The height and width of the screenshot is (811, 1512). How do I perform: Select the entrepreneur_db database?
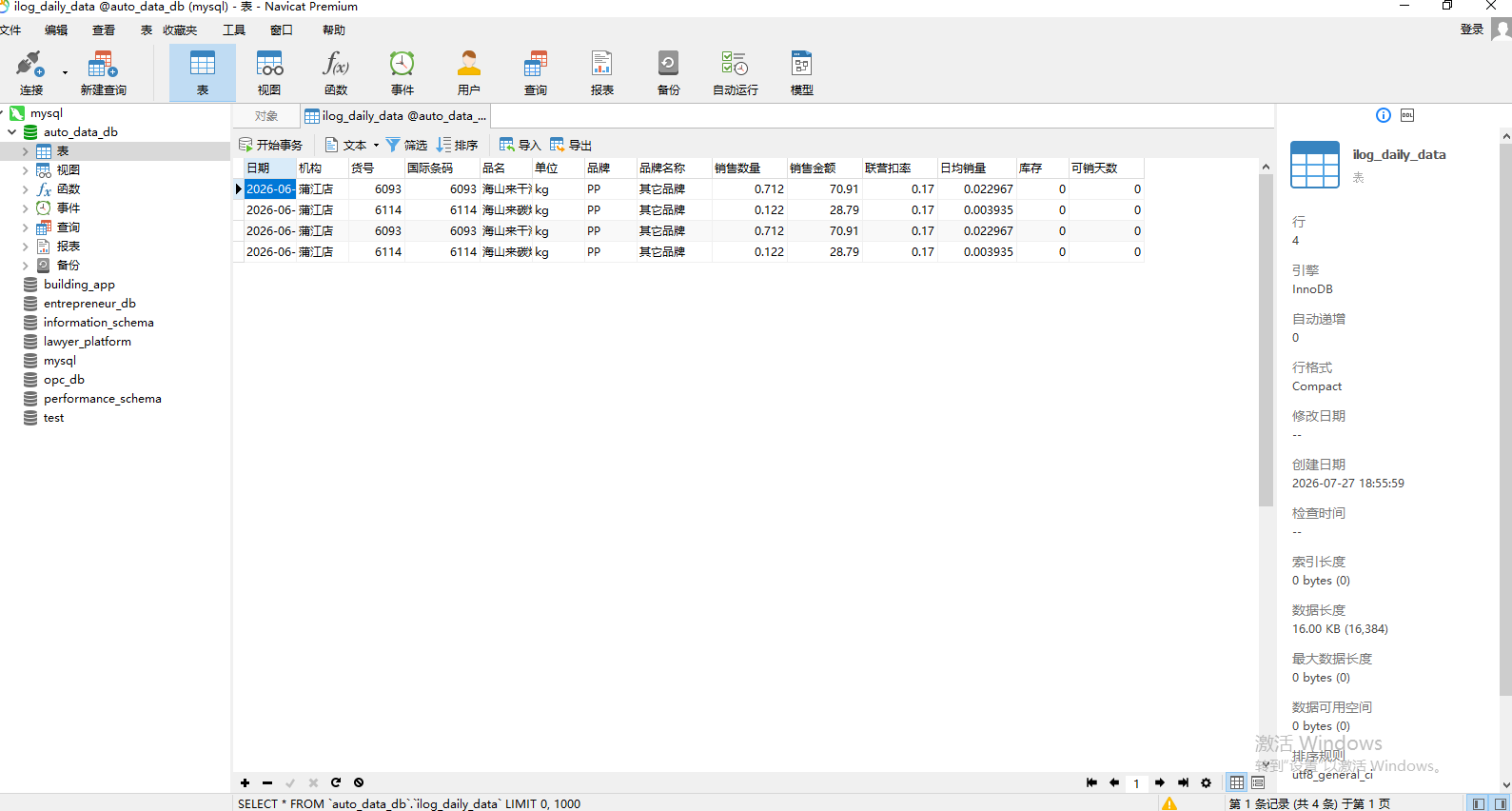point(89,304)
